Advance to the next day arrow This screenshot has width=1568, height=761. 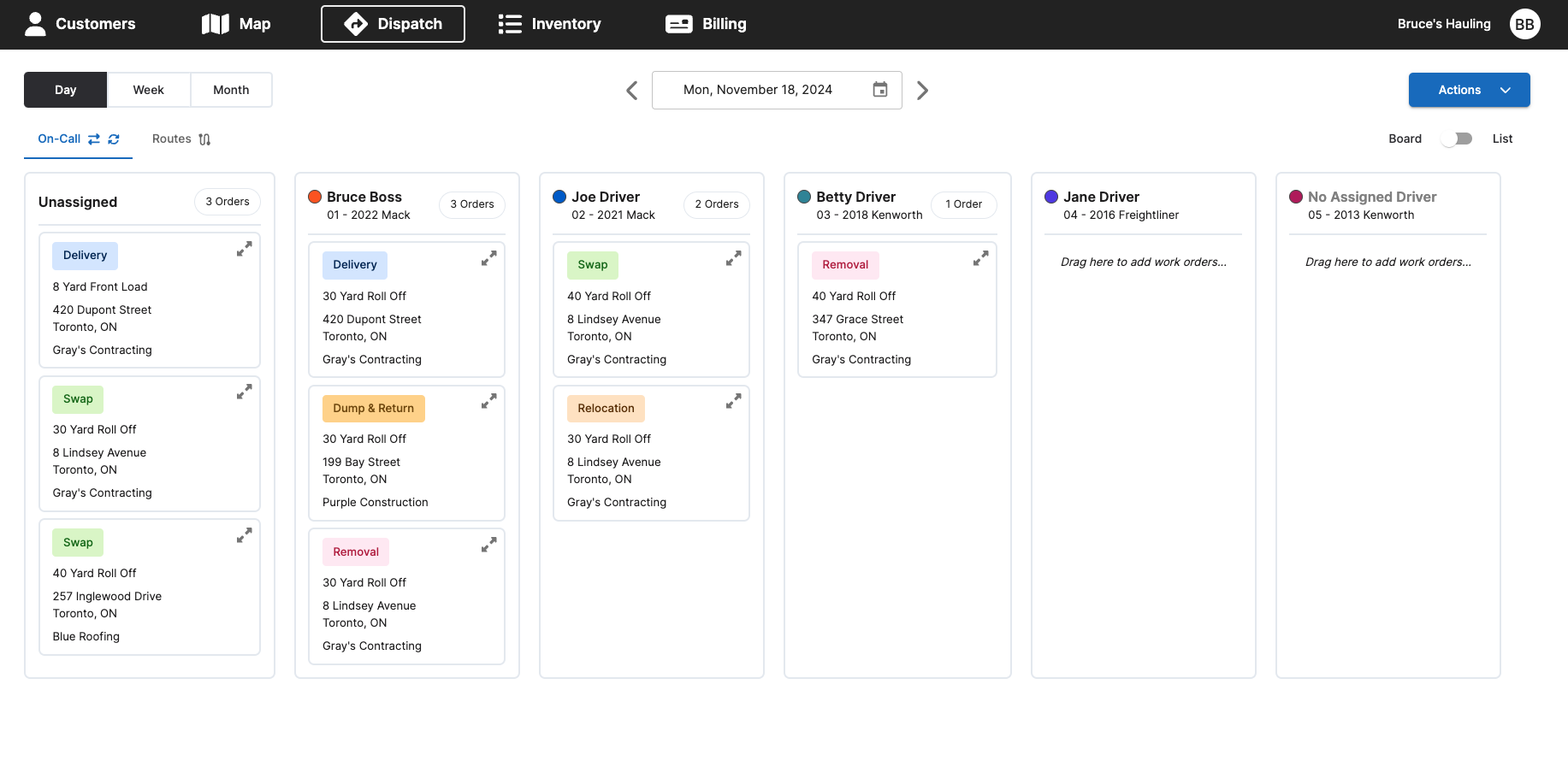point(922,91)
